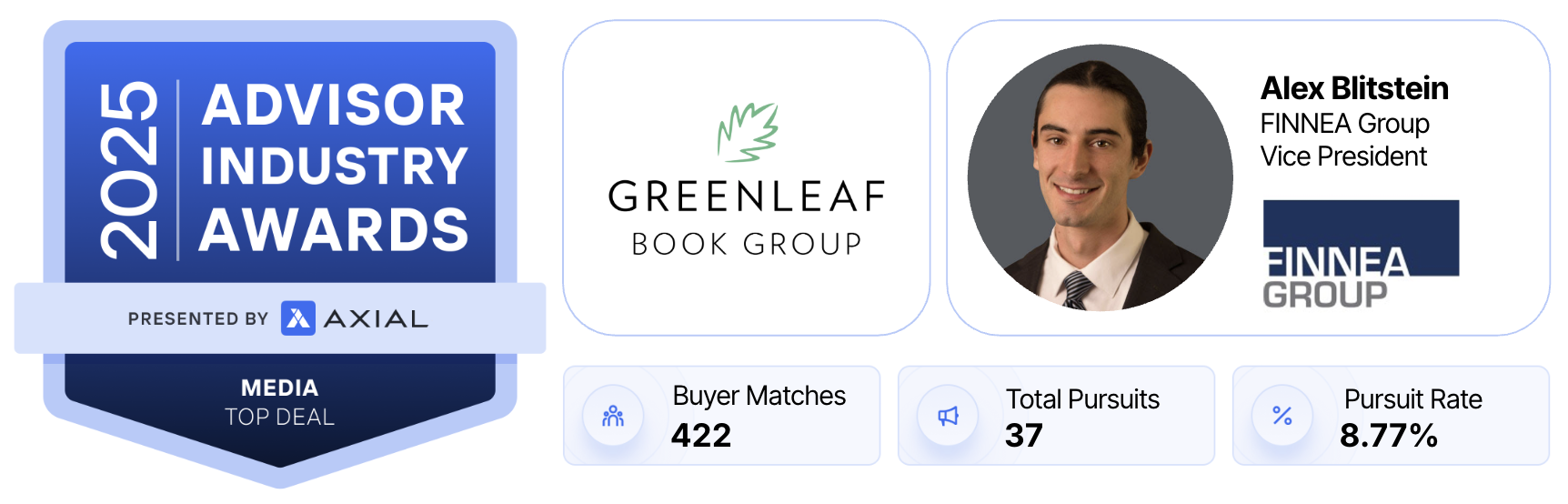
Task: Click the Alex Blitstein name
Action: [x=1354, y=88]
